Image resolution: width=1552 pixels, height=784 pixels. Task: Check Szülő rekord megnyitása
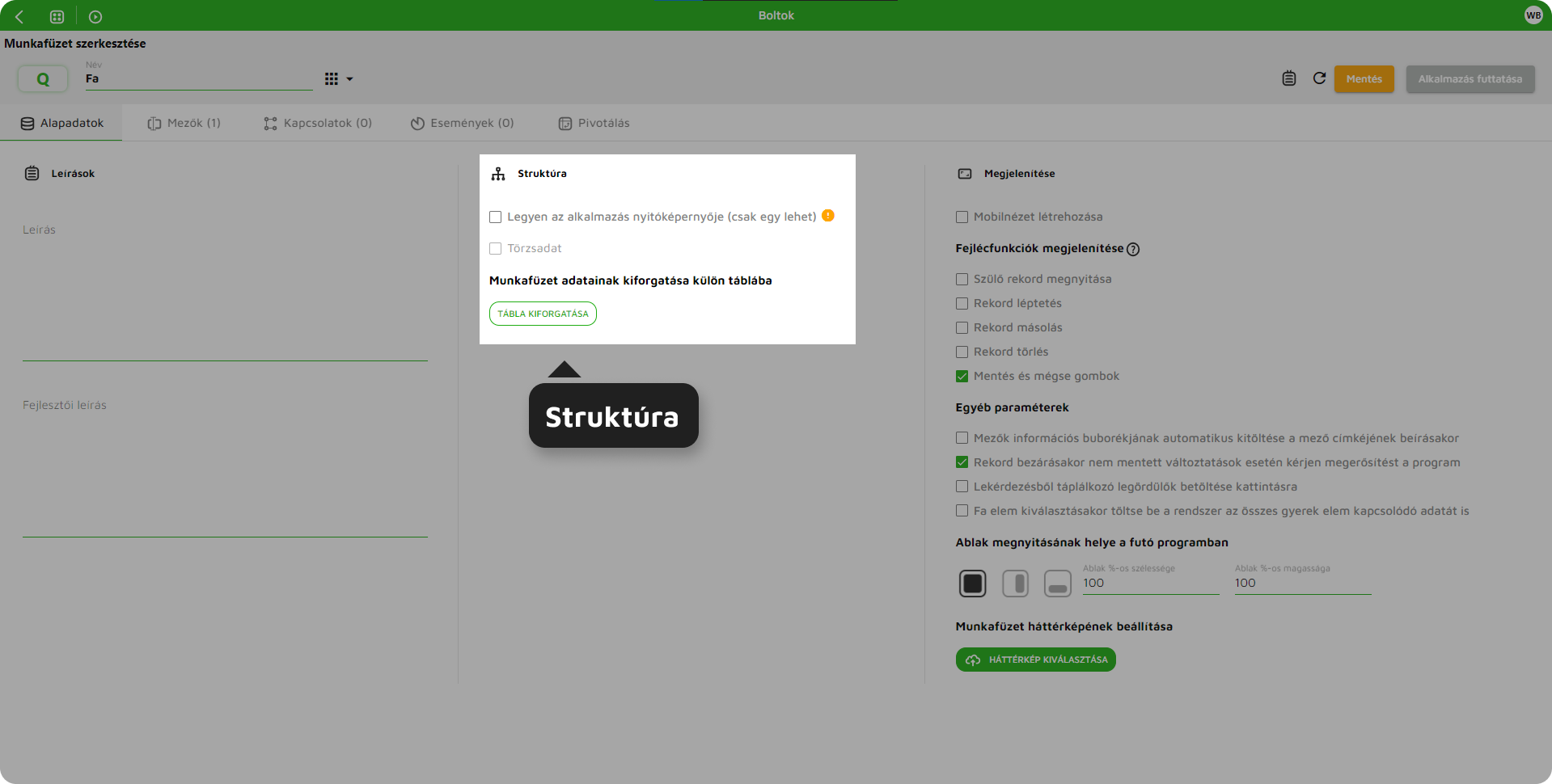(962, 279)
